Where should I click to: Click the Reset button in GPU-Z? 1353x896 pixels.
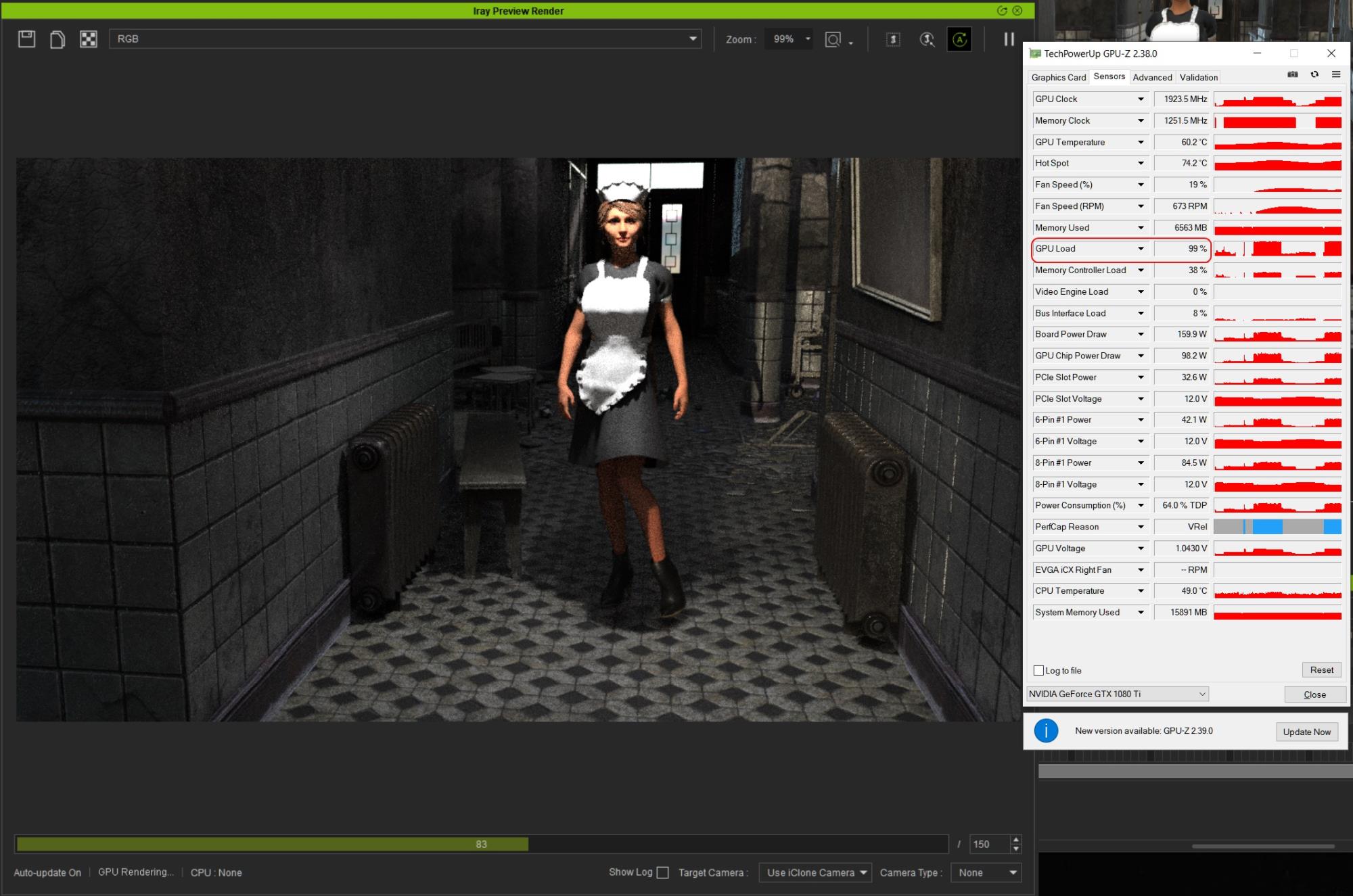[x=1321, y=669]
